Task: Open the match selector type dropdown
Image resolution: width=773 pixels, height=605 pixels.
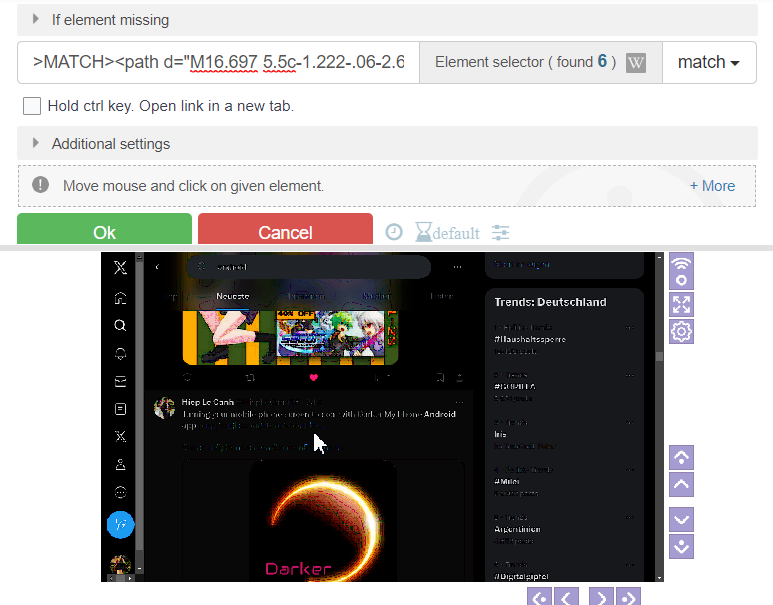Action: pos(709,63)
